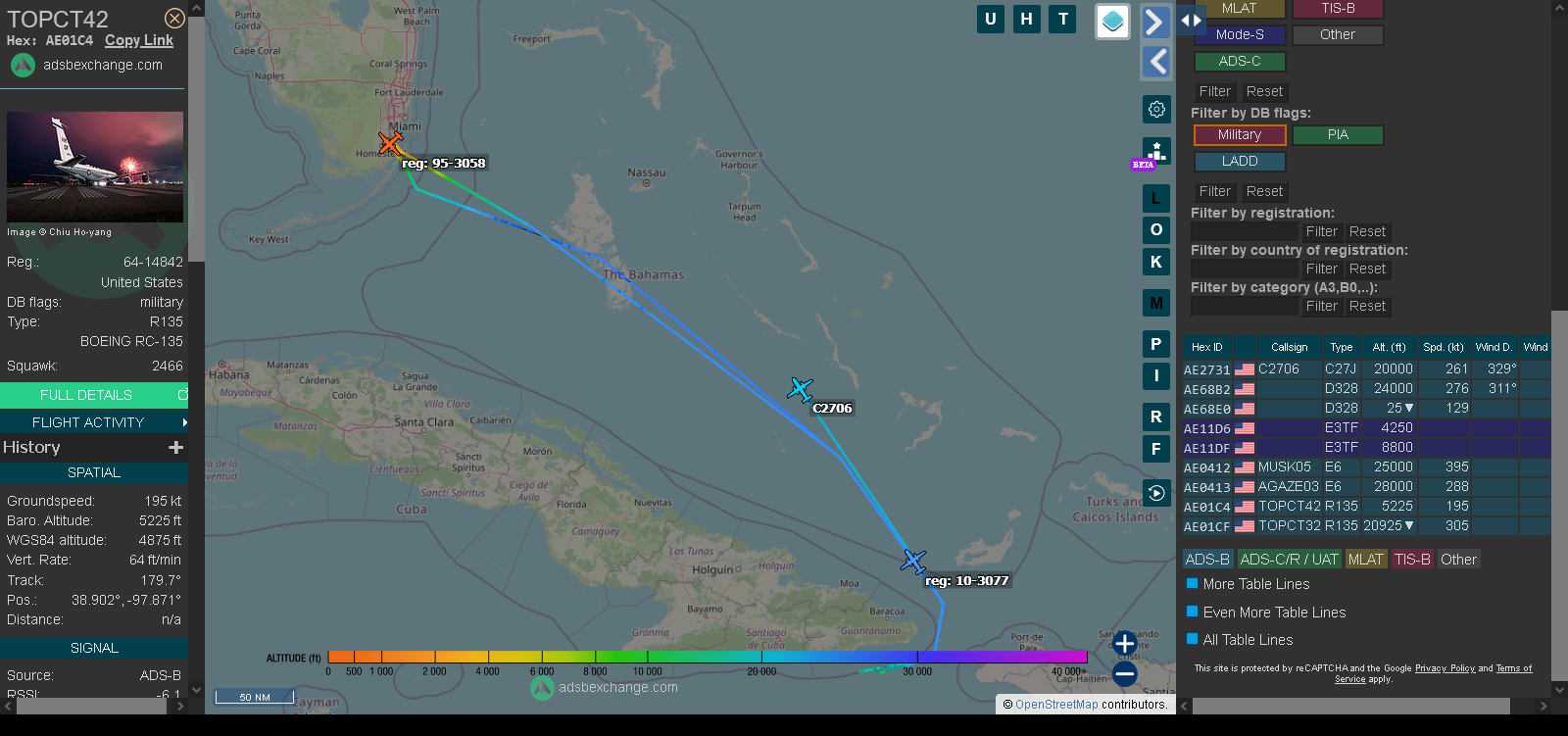Viewport: 1568px width, 736px height.
Task: Enable All Table Lines checkbox
Action: 1193,639
